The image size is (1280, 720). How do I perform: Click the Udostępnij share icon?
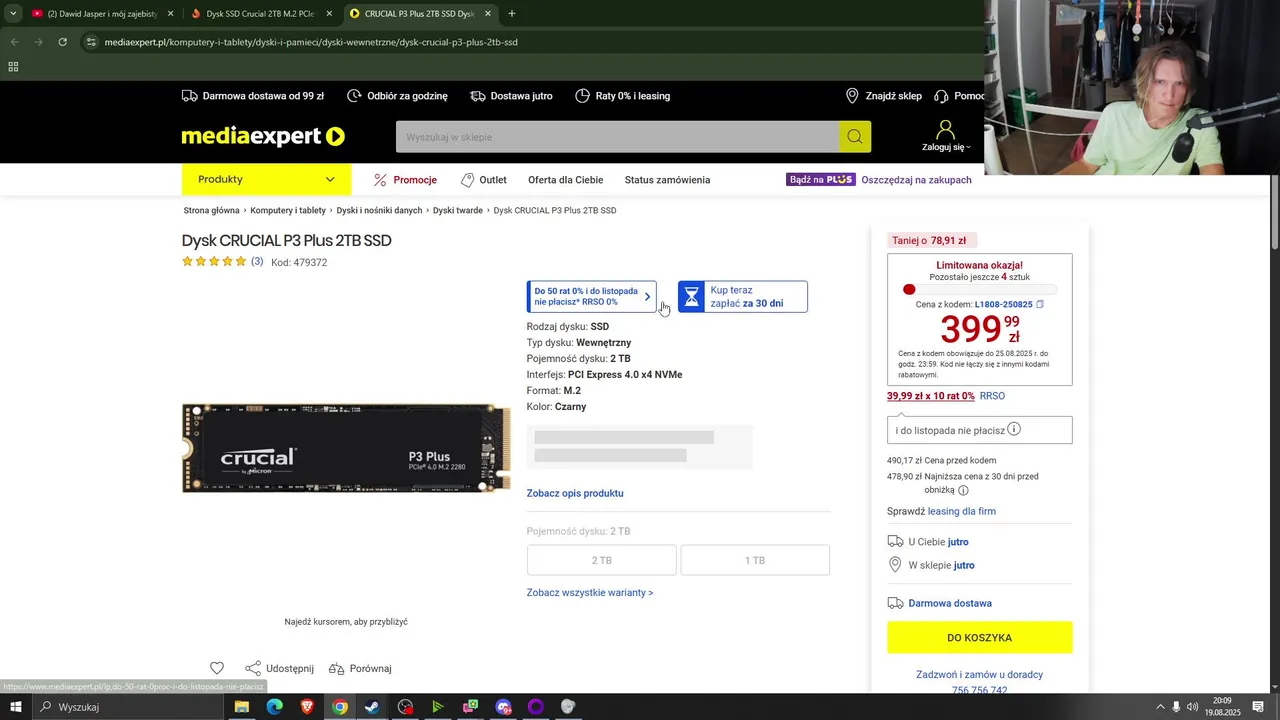(x=253, y=668)
